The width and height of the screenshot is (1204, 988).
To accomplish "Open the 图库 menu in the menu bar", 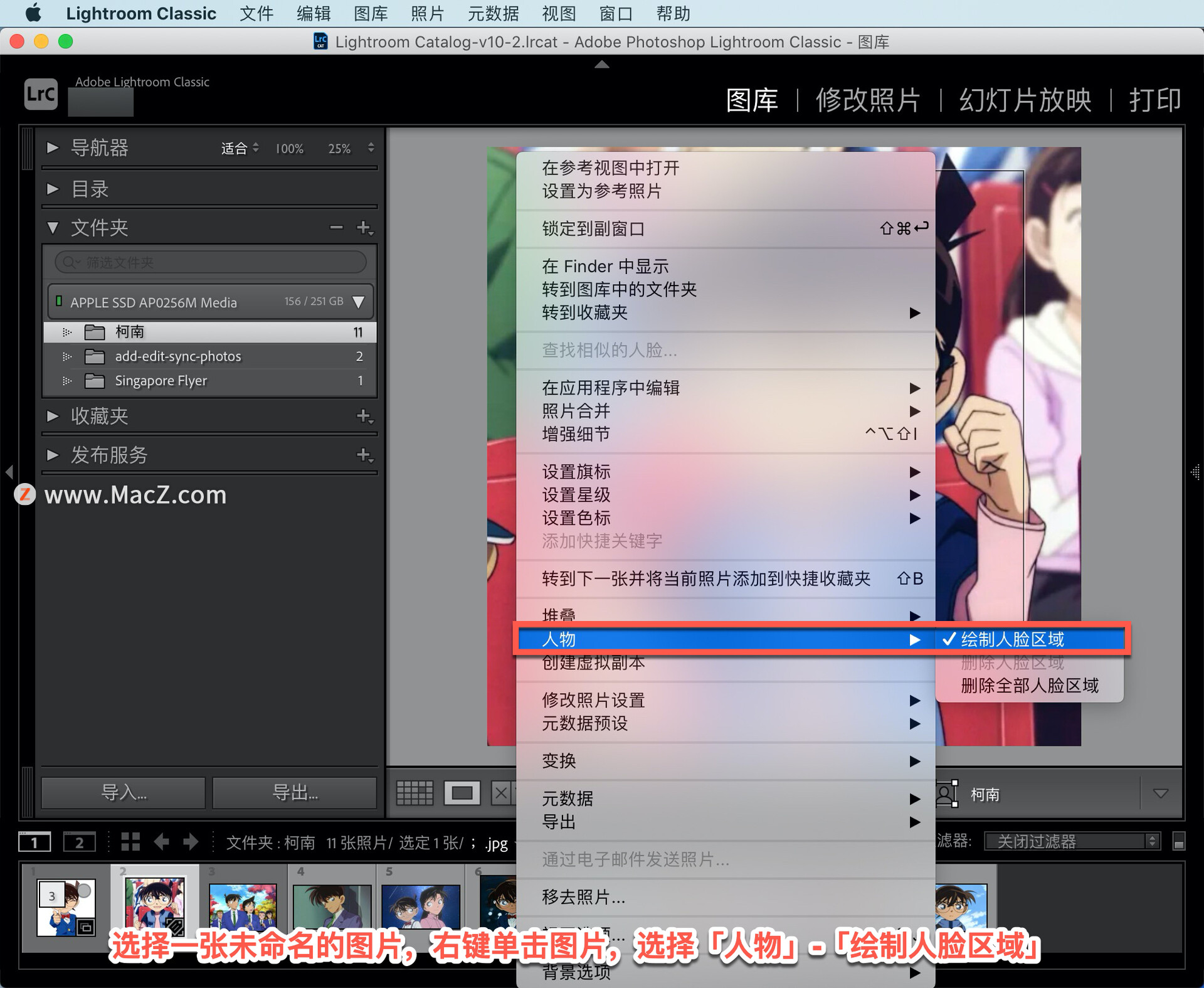I will tap(370, 13).
